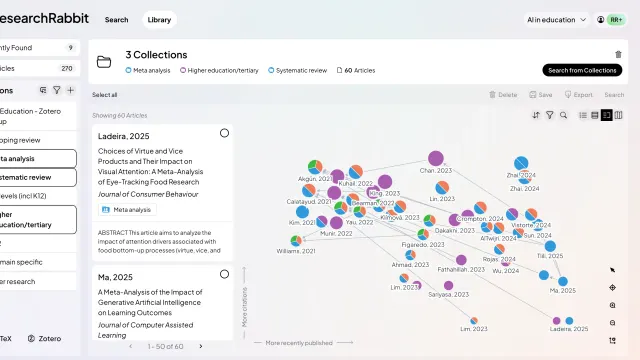
Task: Switch to the three-column view icon
Action: pyautogui.click(x=618, y=116)
